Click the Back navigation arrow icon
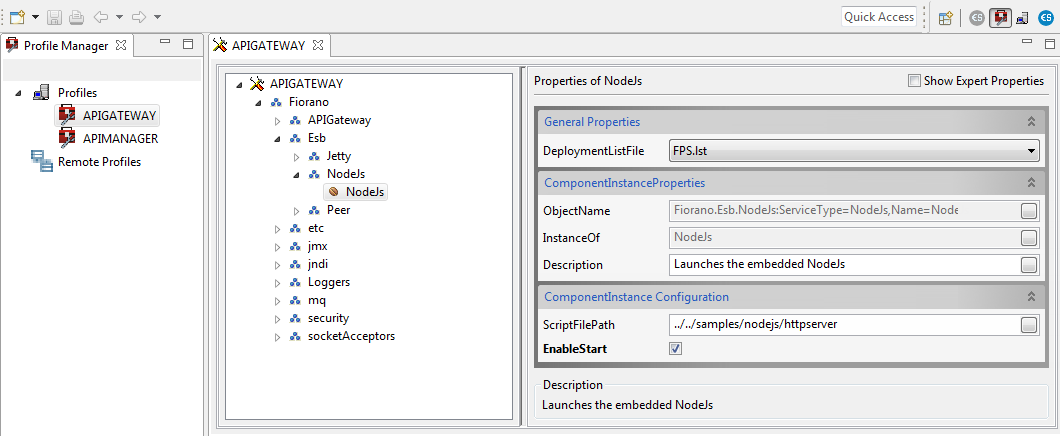1060x436 pixels. pyautogui.click(x=99, y=17)
